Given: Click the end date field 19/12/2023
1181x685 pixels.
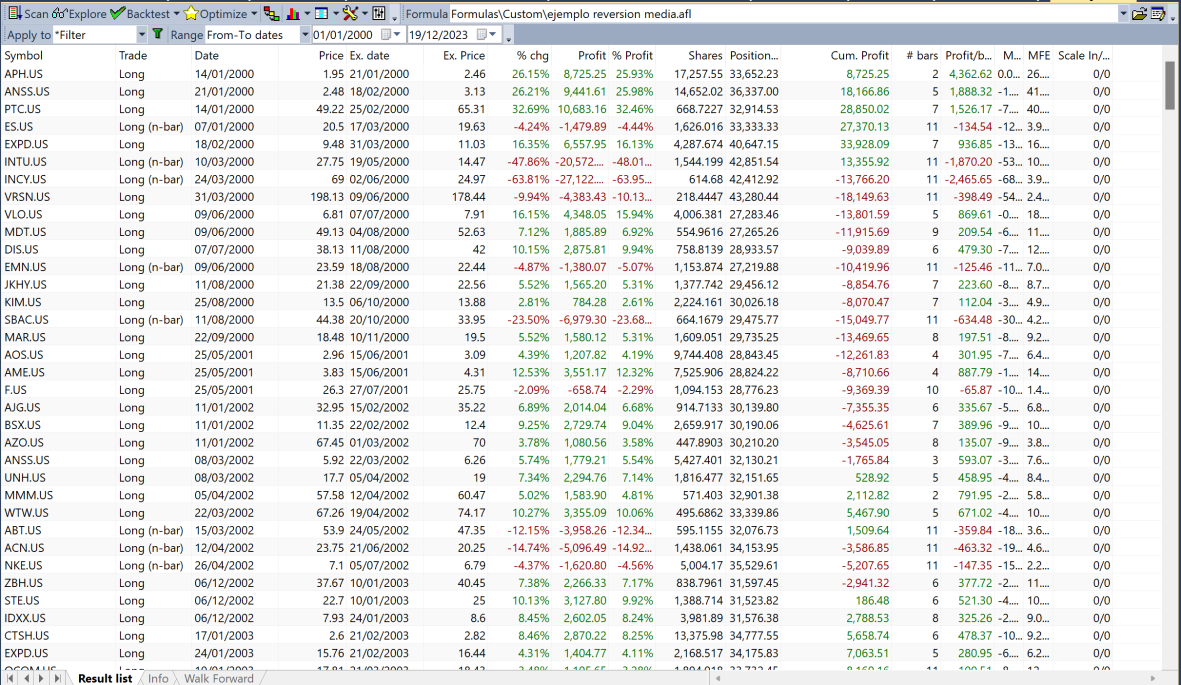Looking at the screenshot, I should click(438, 35).
